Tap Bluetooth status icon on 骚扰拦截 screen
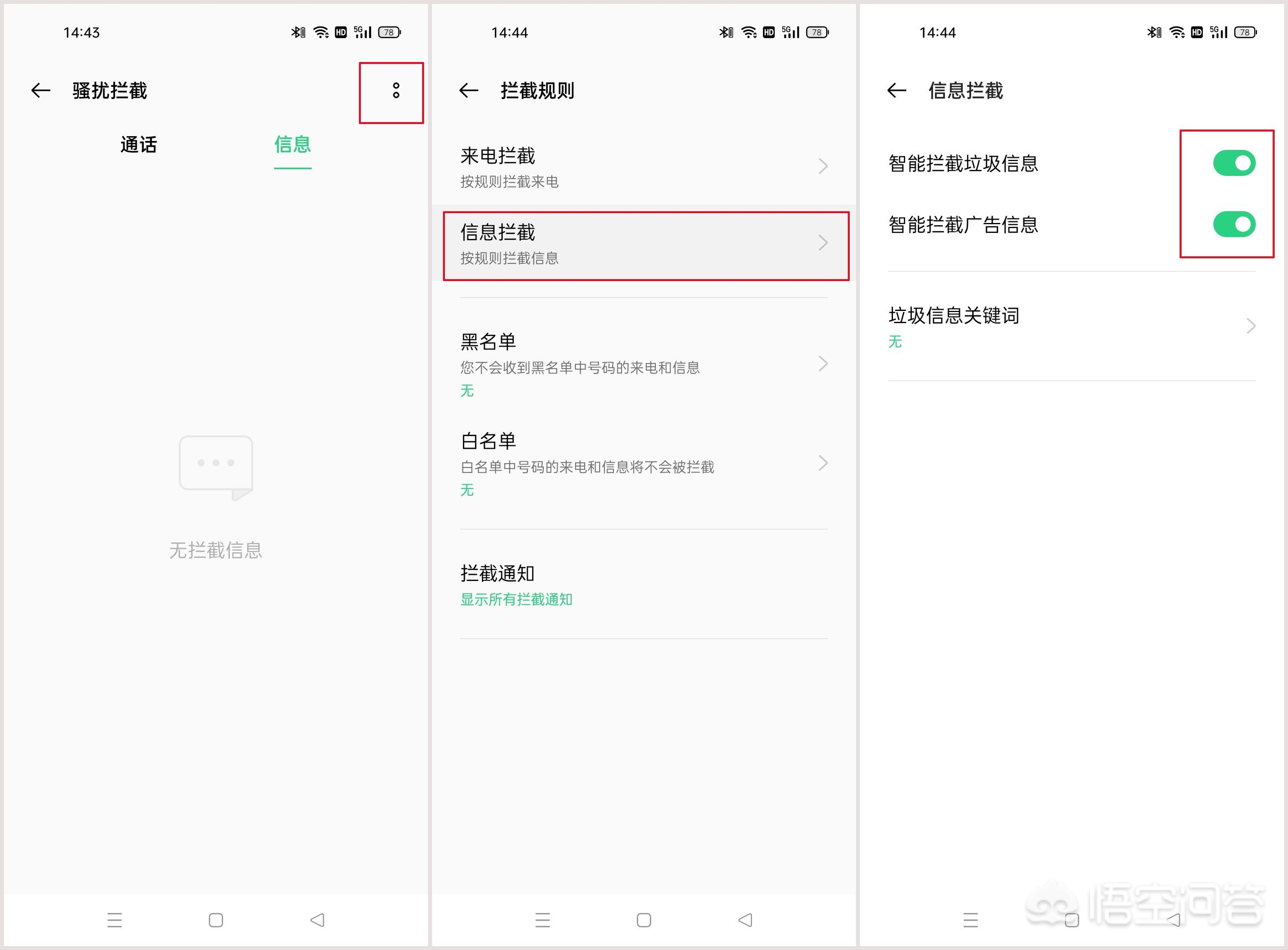The height and width of the screenshot is (950, 1288). point(298,32)
